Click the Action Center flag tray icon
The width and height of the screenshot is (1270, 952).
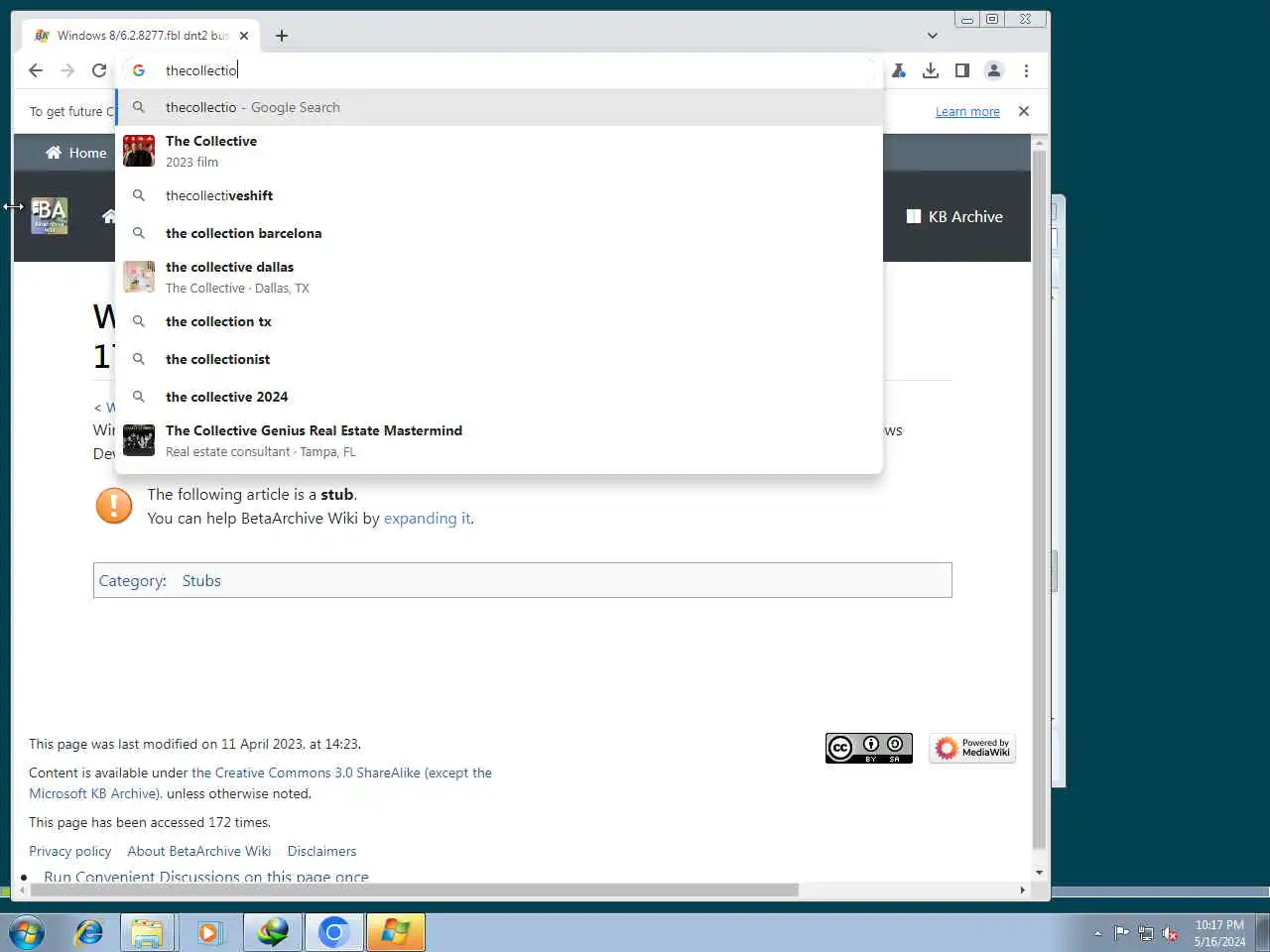pyautogui.click(x=1121, y=933)
